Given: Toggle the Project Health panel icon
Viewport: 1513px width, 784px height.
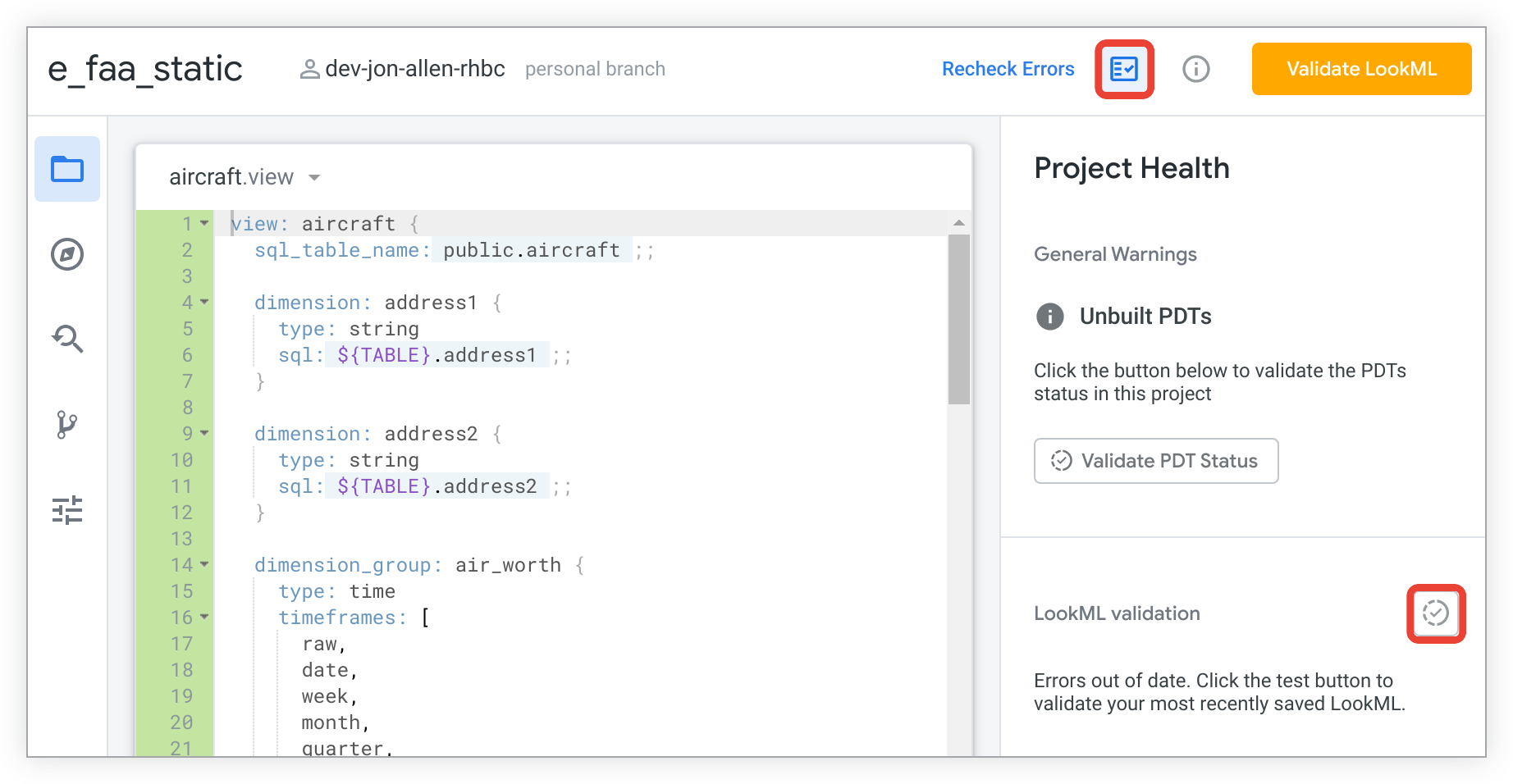Looking at the screenshot, I should (1124, 69).
